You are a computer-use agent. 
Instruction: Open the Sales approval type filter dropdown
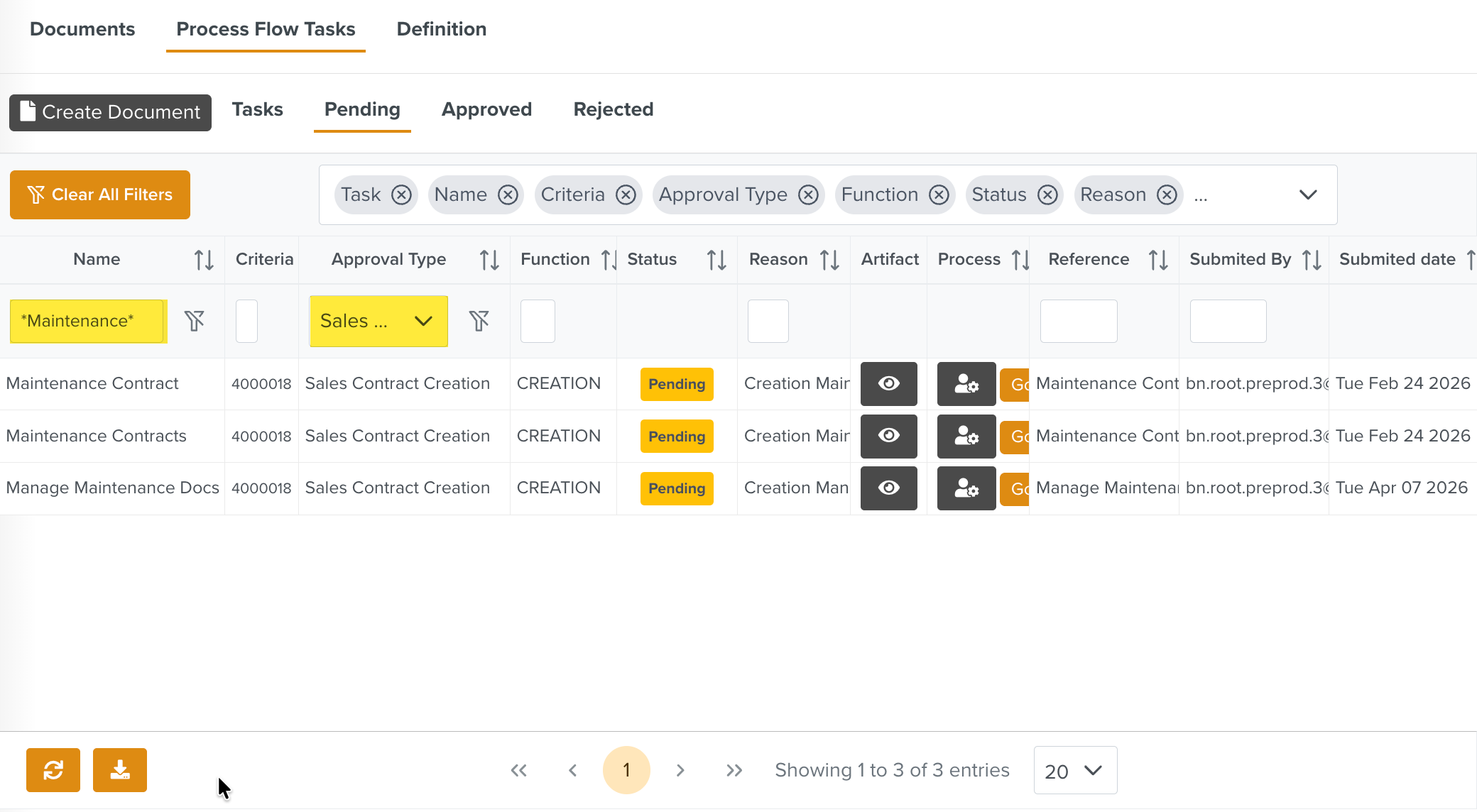pyautogui.click(x=378, y=321)
